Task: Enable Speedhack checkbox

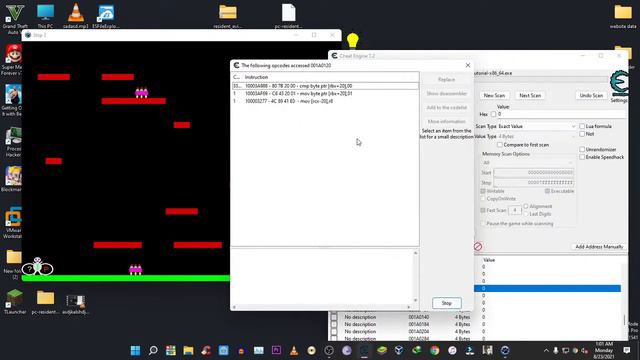Action: [582, 157]
